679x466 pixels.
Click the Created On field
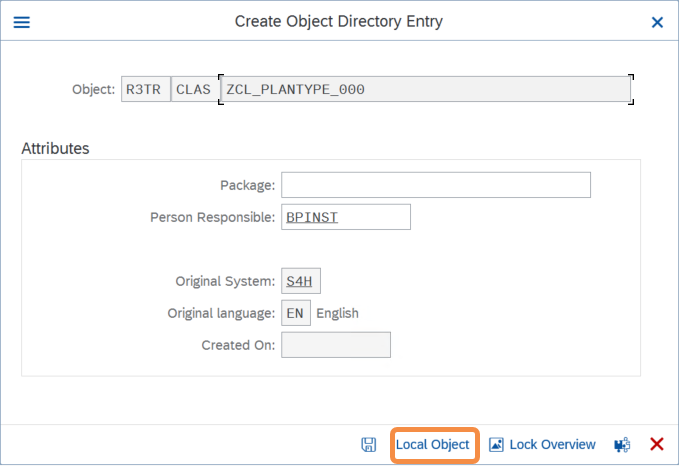coord(336,345)
